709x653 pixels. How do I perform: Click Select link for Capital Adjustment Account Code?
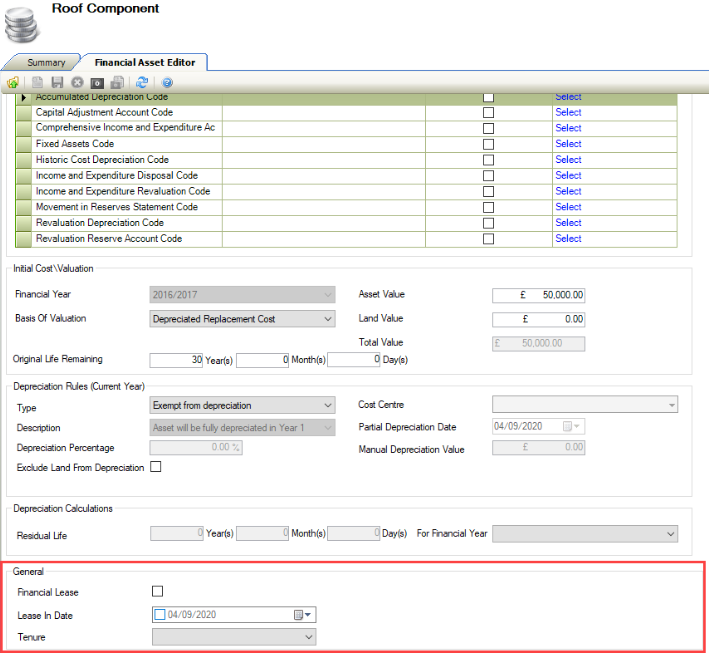pyautogui.click(x=568, y=113)
